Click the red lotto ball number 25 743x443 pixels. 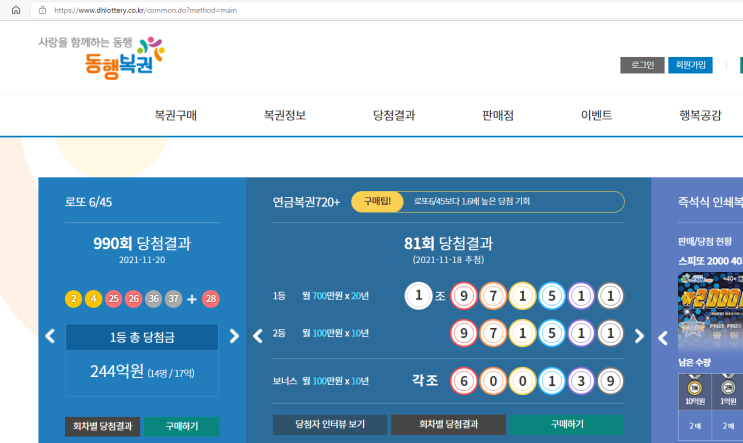113,299
